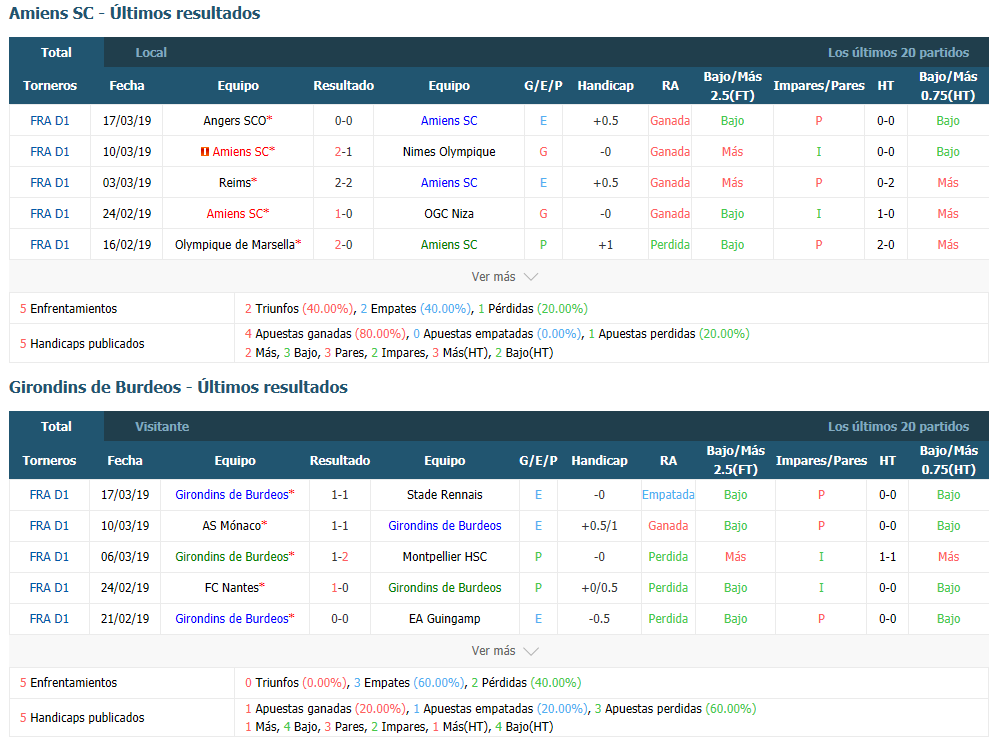Click Más in Nimes Olympique row FT column
Screen dimensions: 989x743
(732, 151)
